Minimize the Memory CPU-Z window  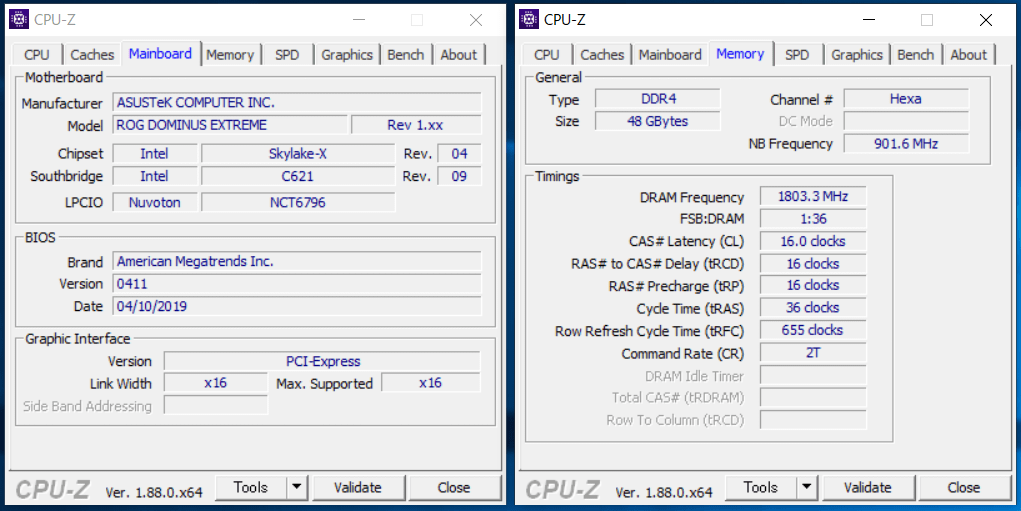click(869, 20)
